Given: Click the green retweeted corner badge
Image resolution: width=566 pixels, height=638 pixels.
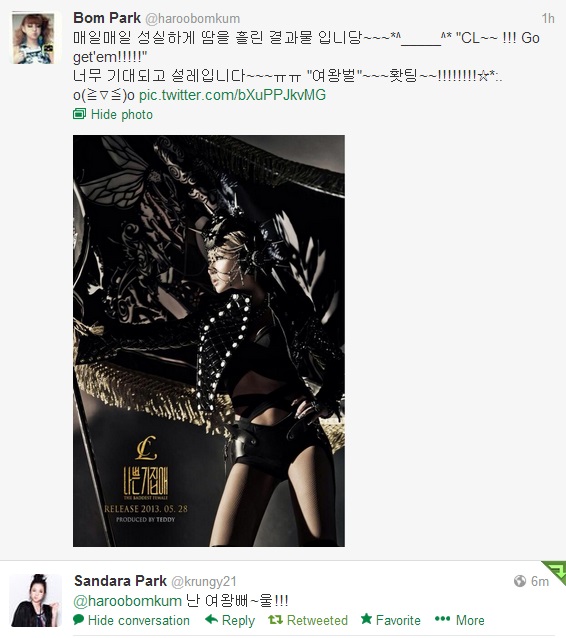Looking at the screenshot, I should coord(556,570).
